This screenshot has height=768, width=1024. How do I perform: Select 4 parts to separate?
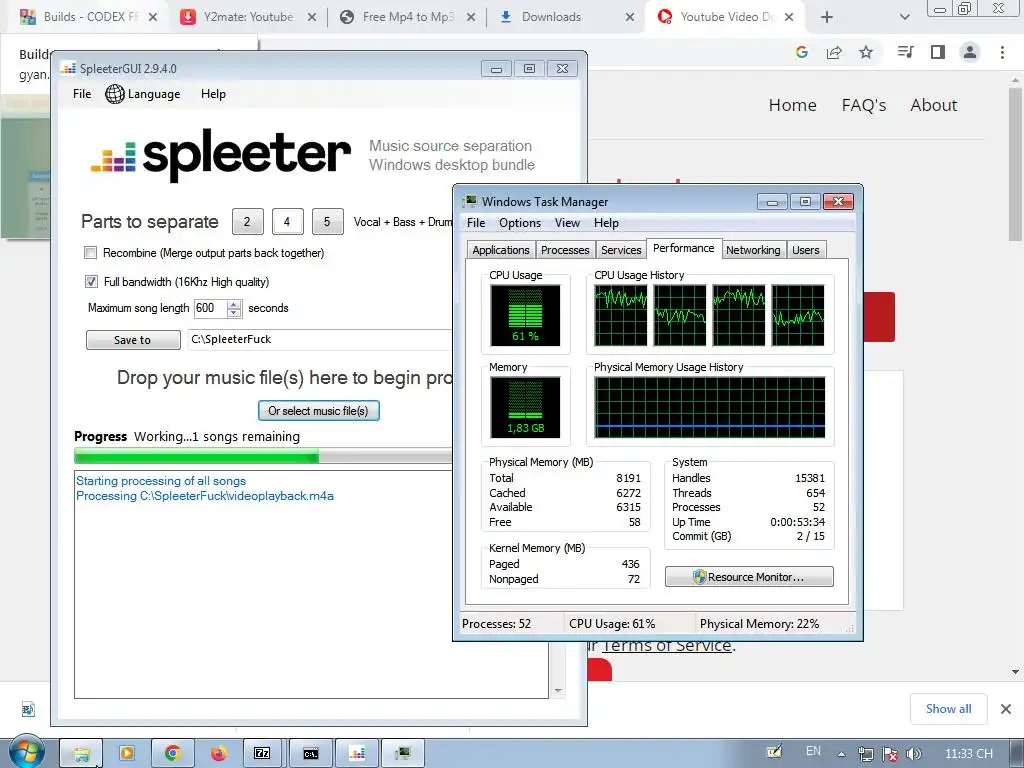[287, 221]
